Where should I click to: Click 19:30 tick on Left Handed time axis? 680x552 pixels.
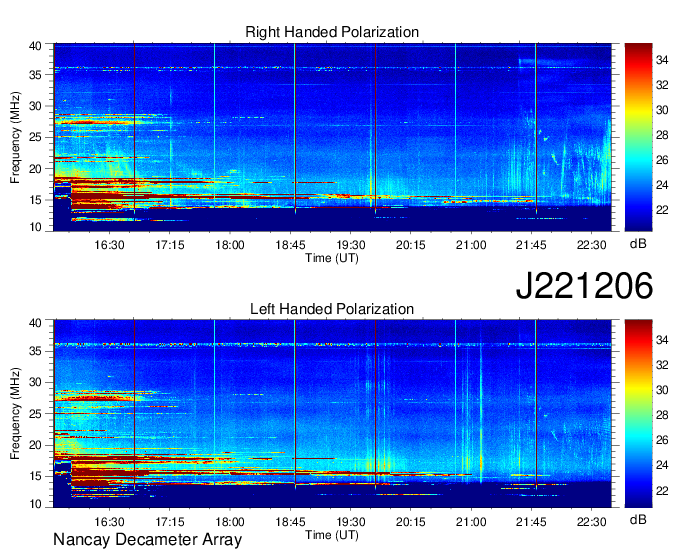pyautogui.click(x=350, y=522)
